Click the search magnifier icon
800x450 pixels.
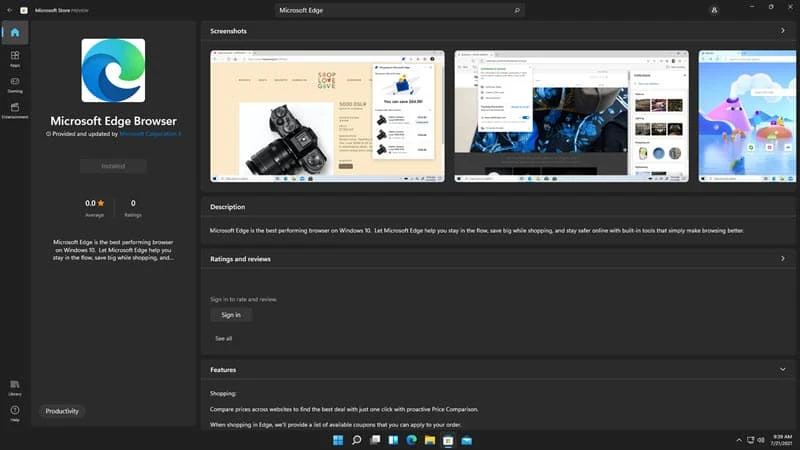(517, 10)
